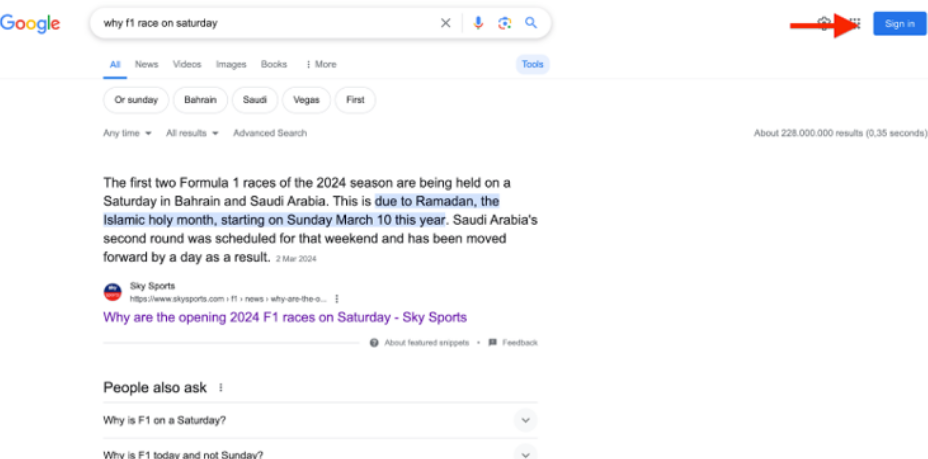The width and height of the screenshot is (928, 459).
Task: Select the All results tab
Action: point(115,64)
